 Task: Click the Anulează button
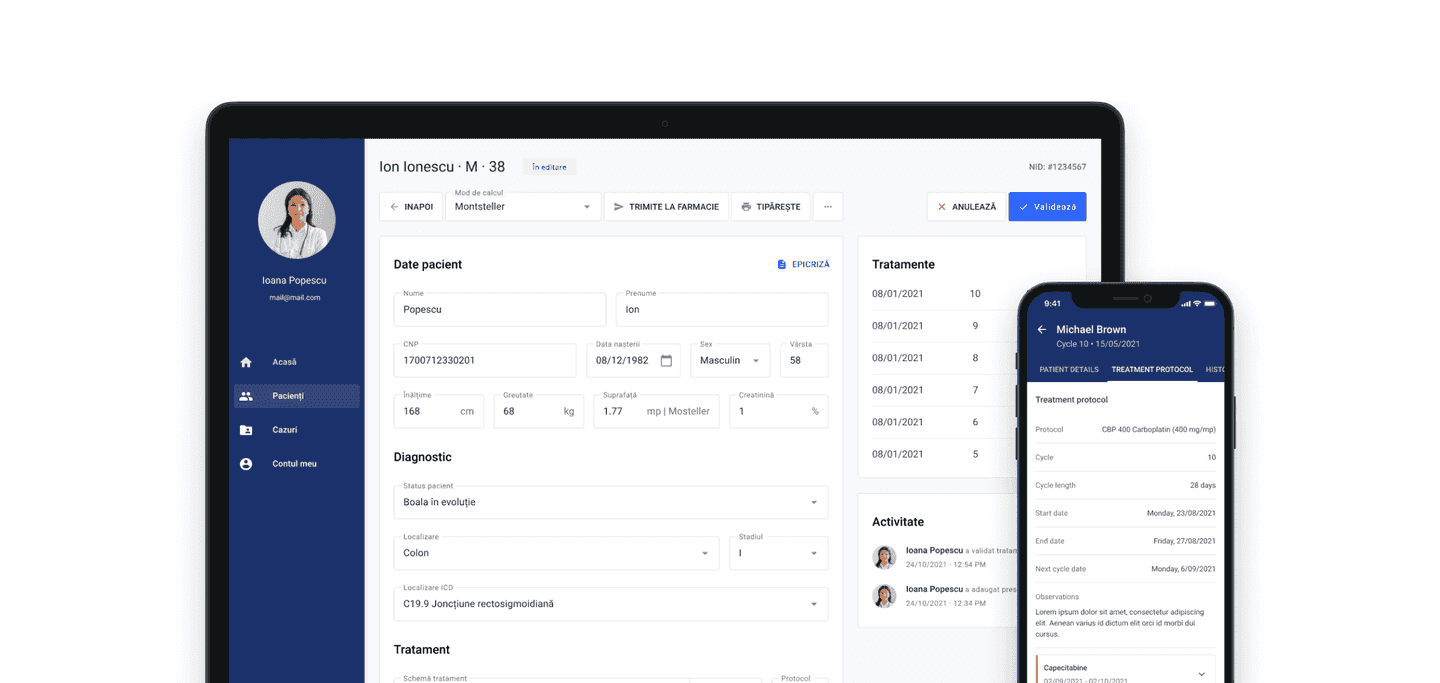[x=965, y=207]
